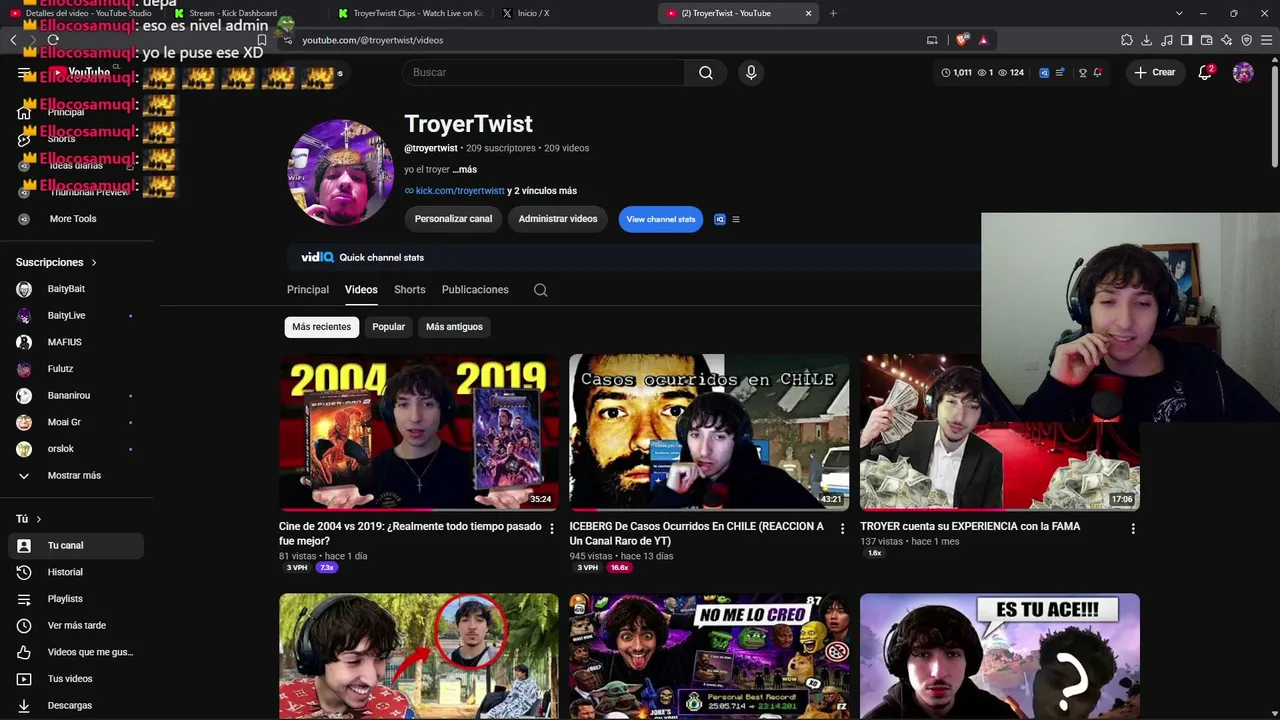Select the Más recientes filter chip
Viewport: 1280px width, 720px height.
pyautogui.click(x=322, y=327)
